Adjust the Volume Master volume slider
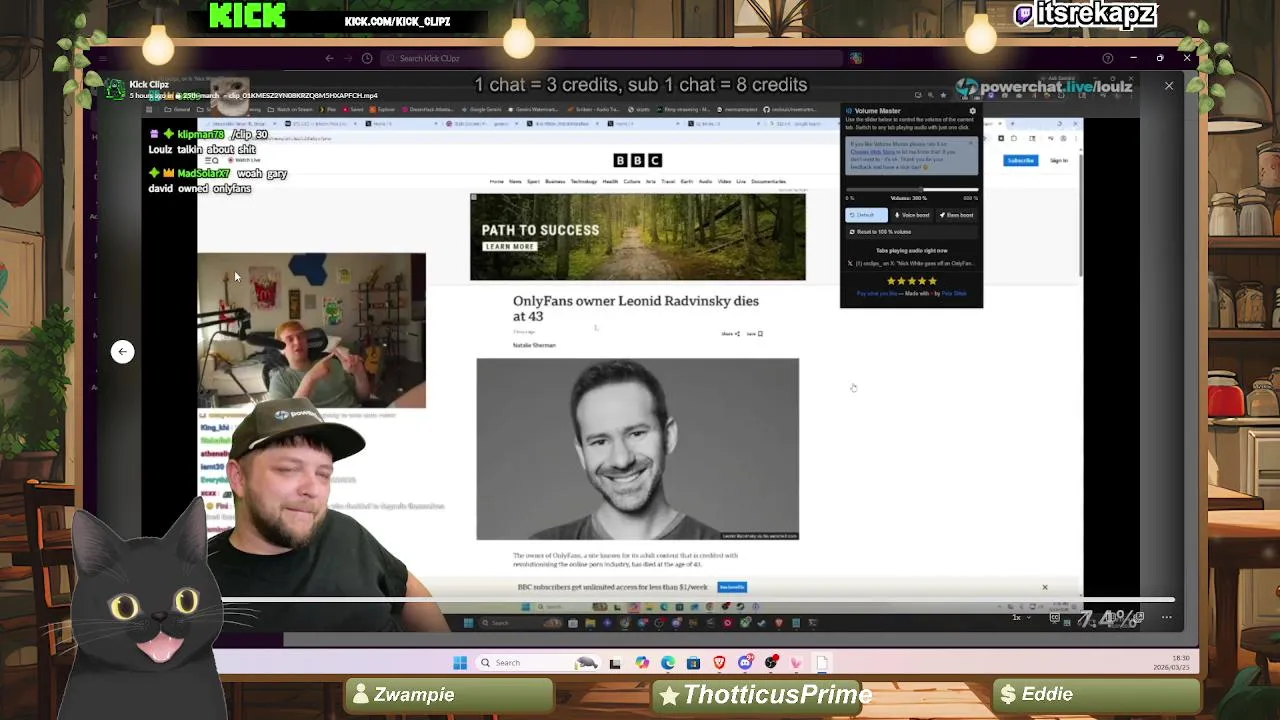This screenshot has height=720, width=1280. point(912,190)
